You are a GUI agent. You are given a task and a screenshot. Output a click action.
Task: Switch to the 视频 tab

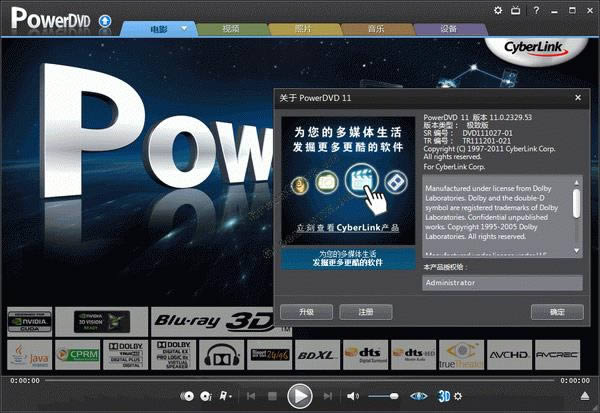[231, 30]
